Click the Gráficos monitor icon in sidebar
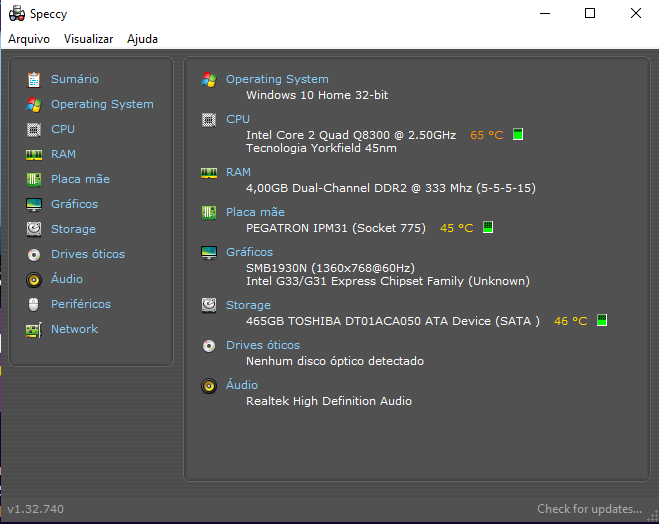 34,205
